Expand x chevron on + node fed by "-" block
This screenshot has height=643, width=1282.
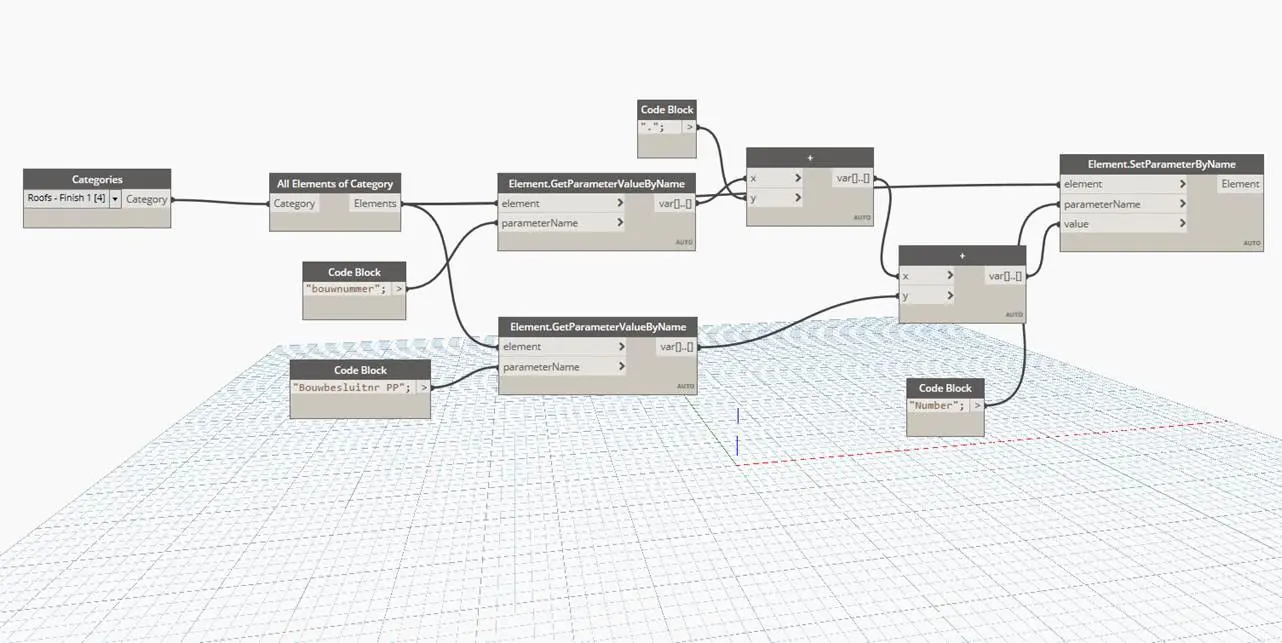click(x=797, y=178)
